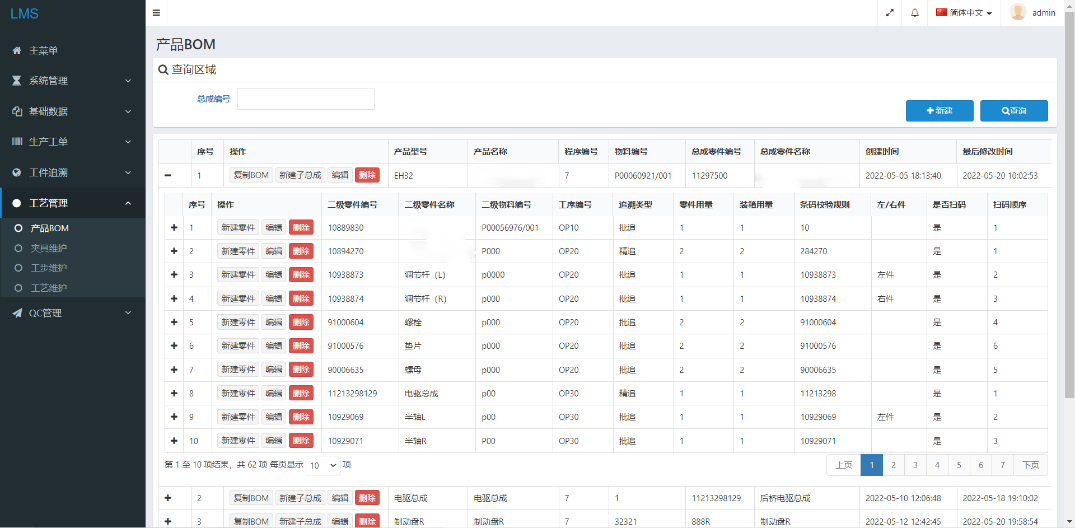Click the admin user avatar

pyautogui.click(x=1018, y=13)
